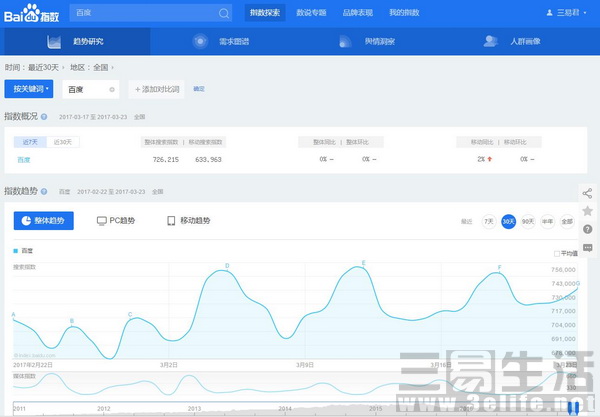Select the 全部 range option
This screenshot has height=417, width=600.
[x=567, y=222]
